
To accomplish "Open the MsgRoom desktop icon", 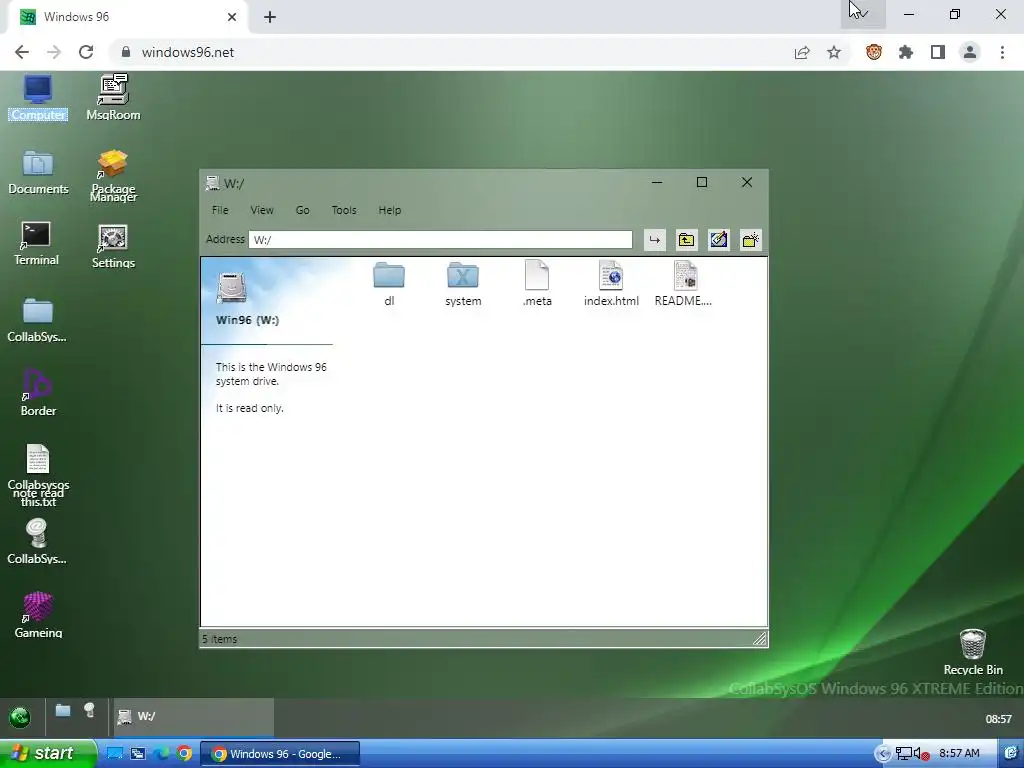I will click(113, 97).
